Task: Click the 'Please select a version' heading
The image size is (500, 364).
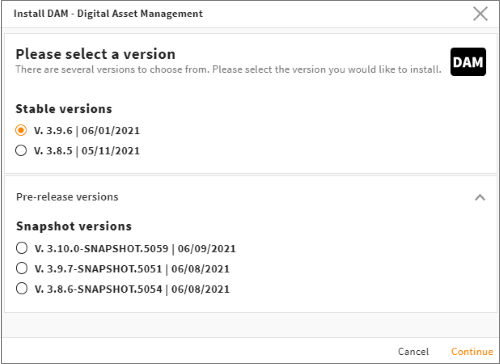Action: click(96, 54)
